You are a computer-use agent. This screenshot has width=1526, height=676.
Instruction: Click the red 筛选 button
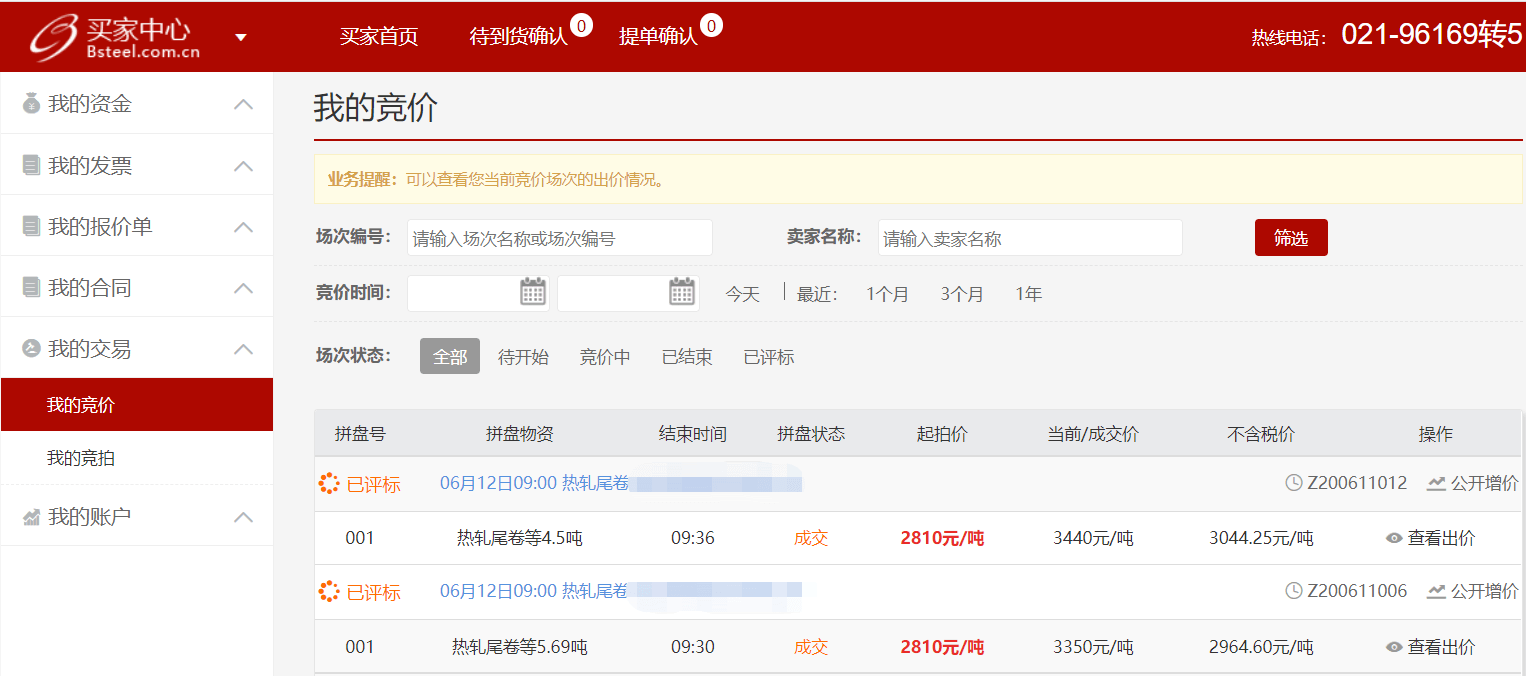coord(1291,238)
